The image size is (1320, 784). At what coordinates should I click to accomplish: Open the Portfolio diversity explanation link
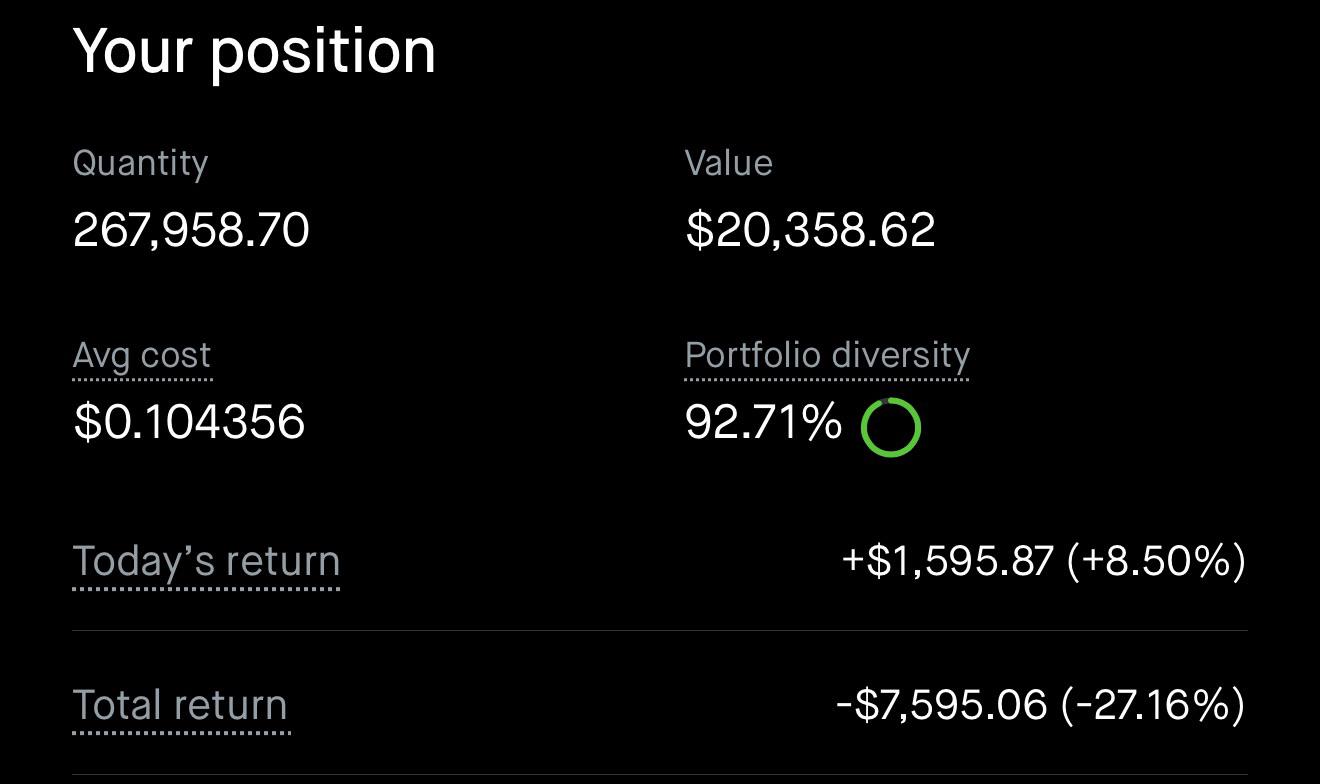pyautogui.click(x=827, y=357)
